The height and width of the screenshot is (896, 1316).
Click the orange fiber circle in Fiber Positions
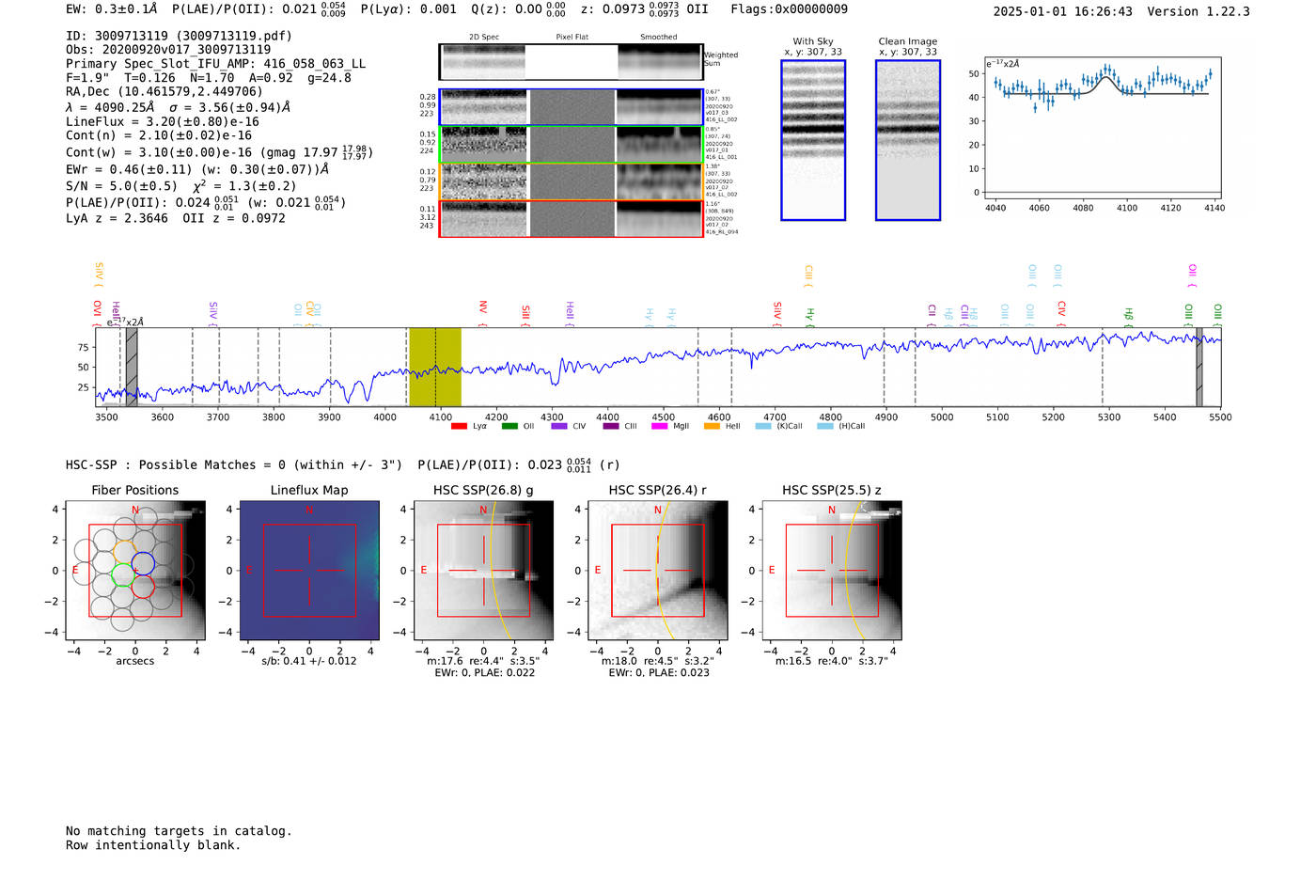click(x=124, y=551)
